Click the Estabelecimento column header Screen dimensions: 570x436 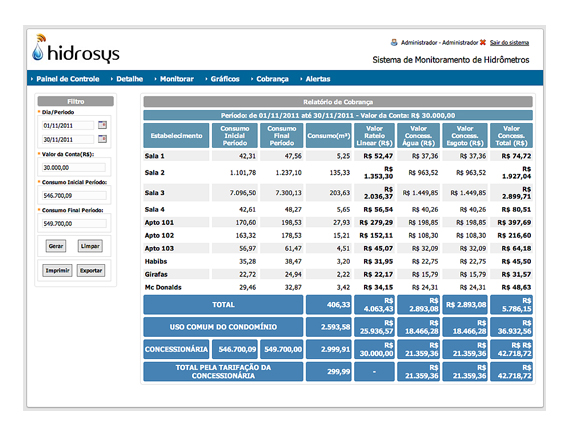(x=176, y=136)
